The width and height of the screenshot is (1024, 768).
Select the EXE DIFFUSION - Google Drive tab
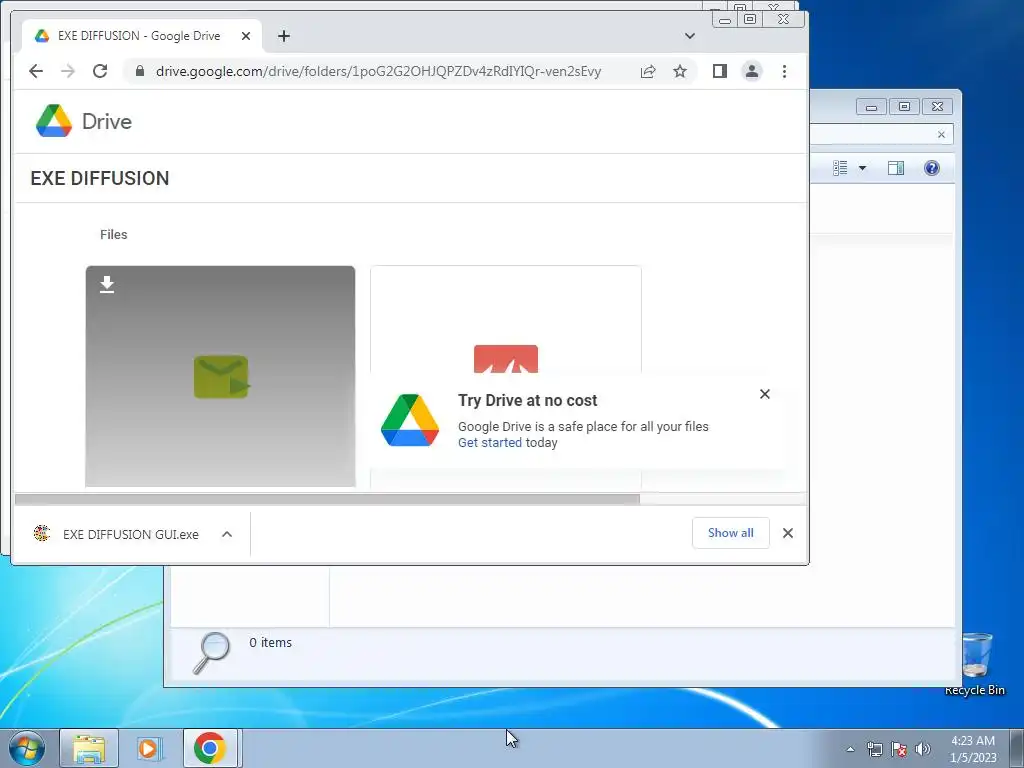click(x=138, y=36)
